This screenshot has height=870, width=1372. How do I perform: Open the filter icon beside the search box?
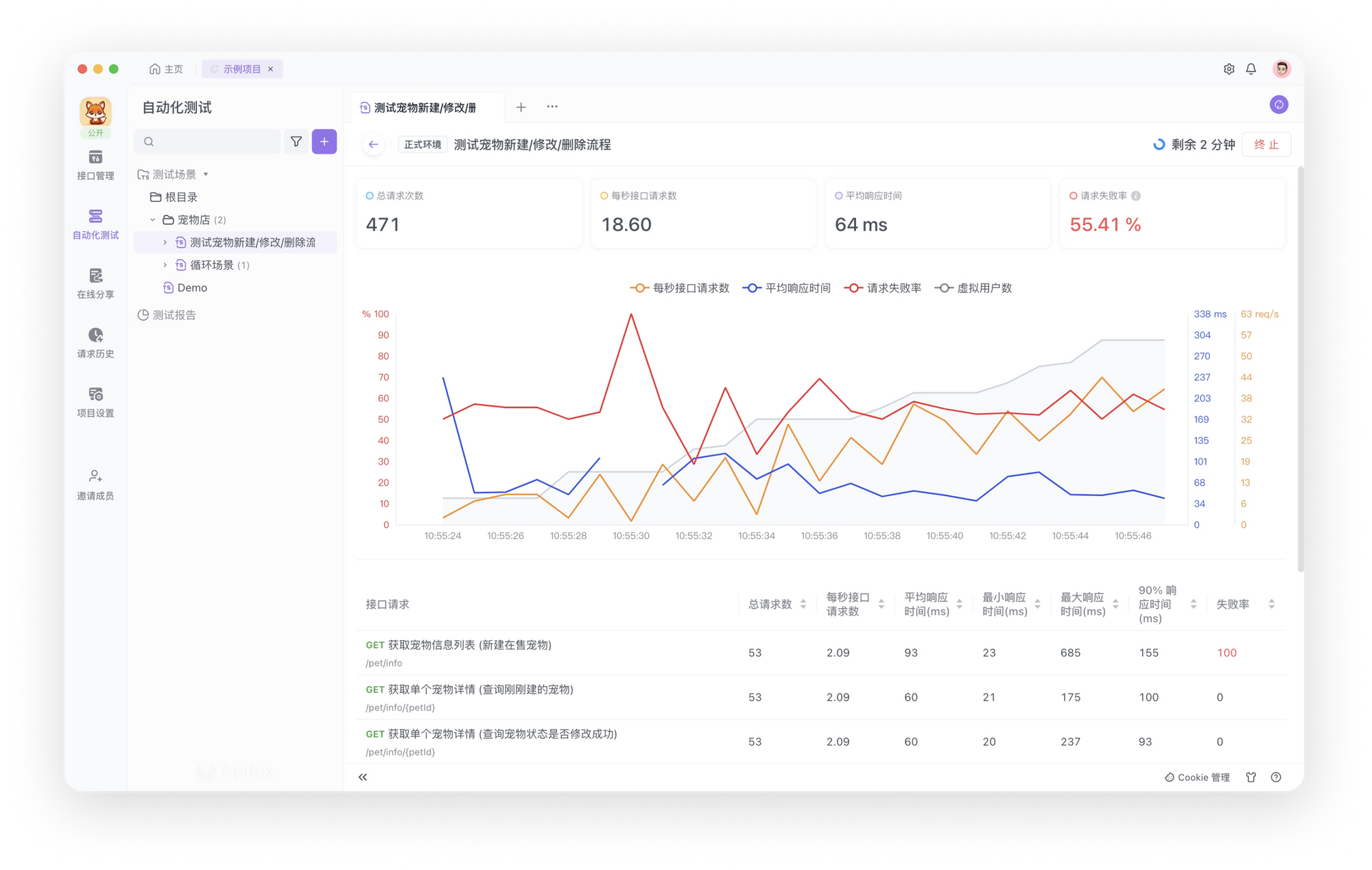(296, 141)
